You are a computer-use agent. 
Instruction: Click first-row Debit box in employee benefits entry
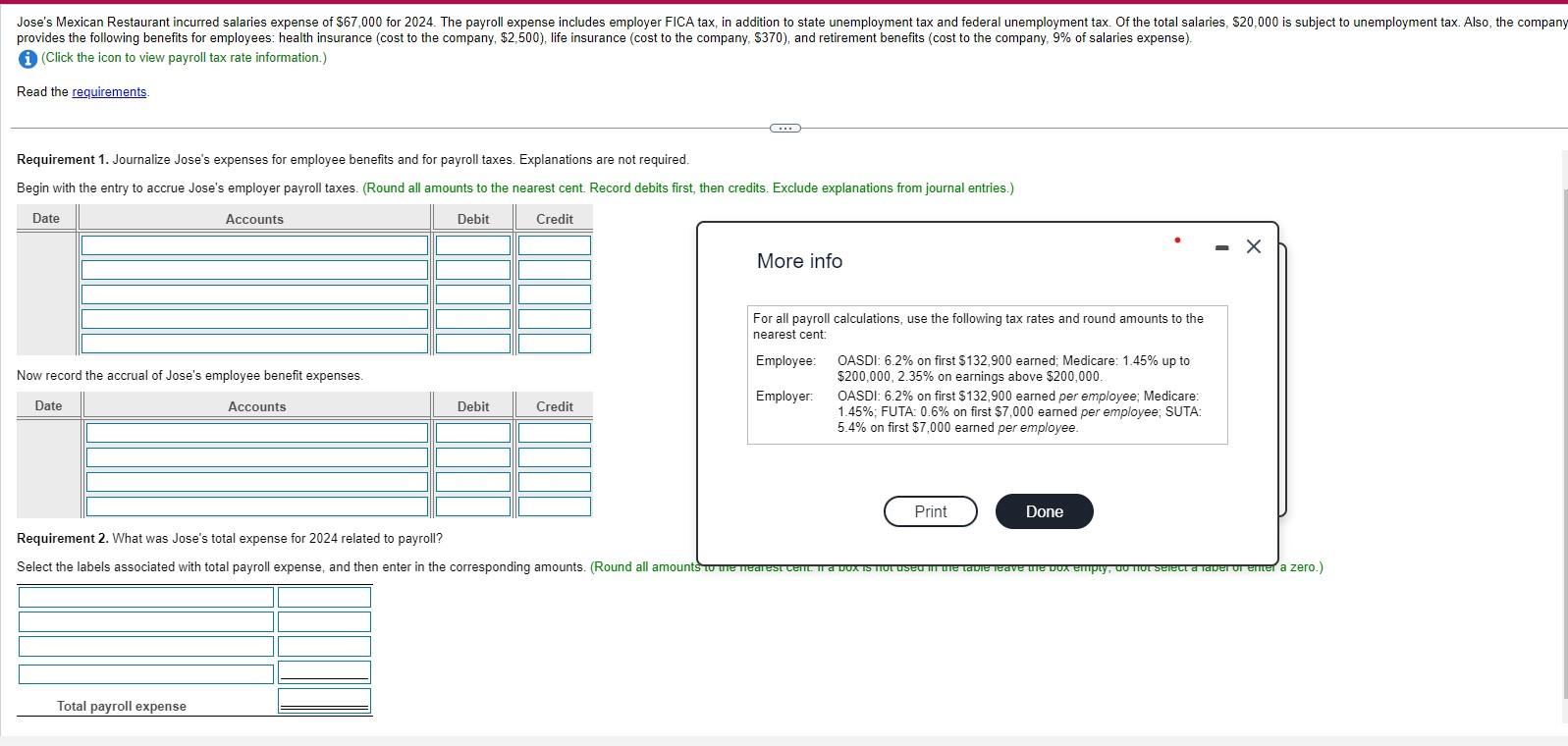pyautogui.click(x=473, y=433)
